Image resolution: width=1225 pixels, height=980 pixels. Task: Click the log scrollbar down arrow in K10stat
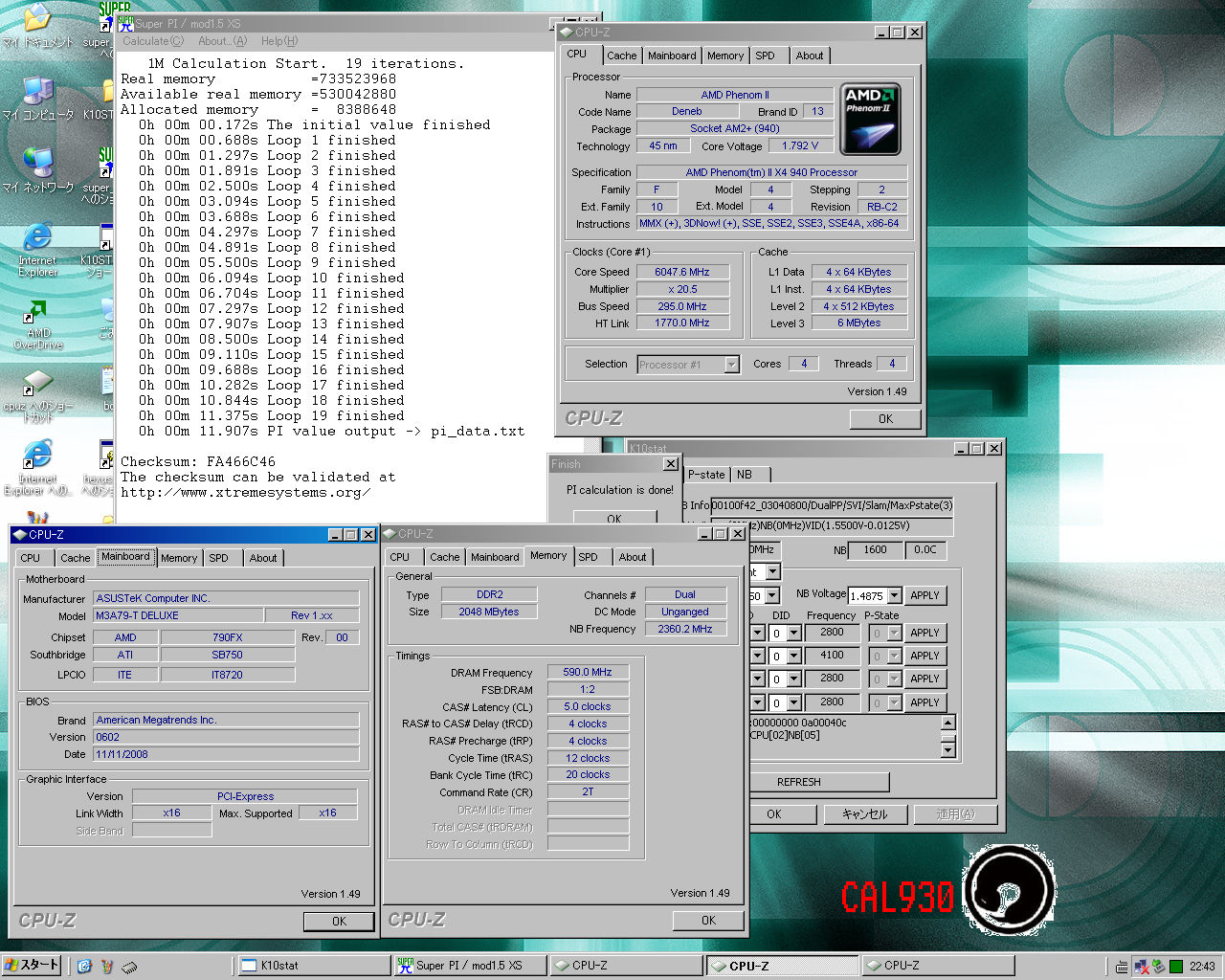947,749
